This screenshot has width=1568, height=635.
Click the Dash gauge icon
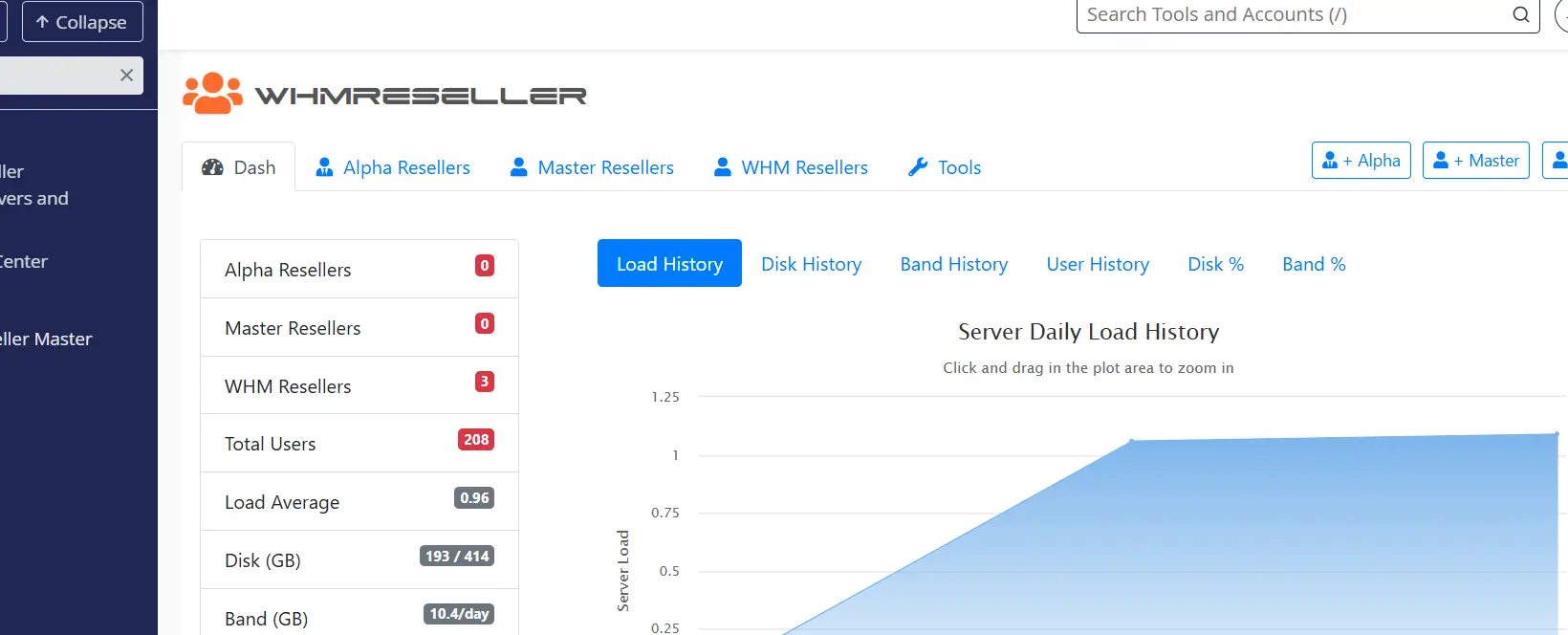click(x=212, y=167)
